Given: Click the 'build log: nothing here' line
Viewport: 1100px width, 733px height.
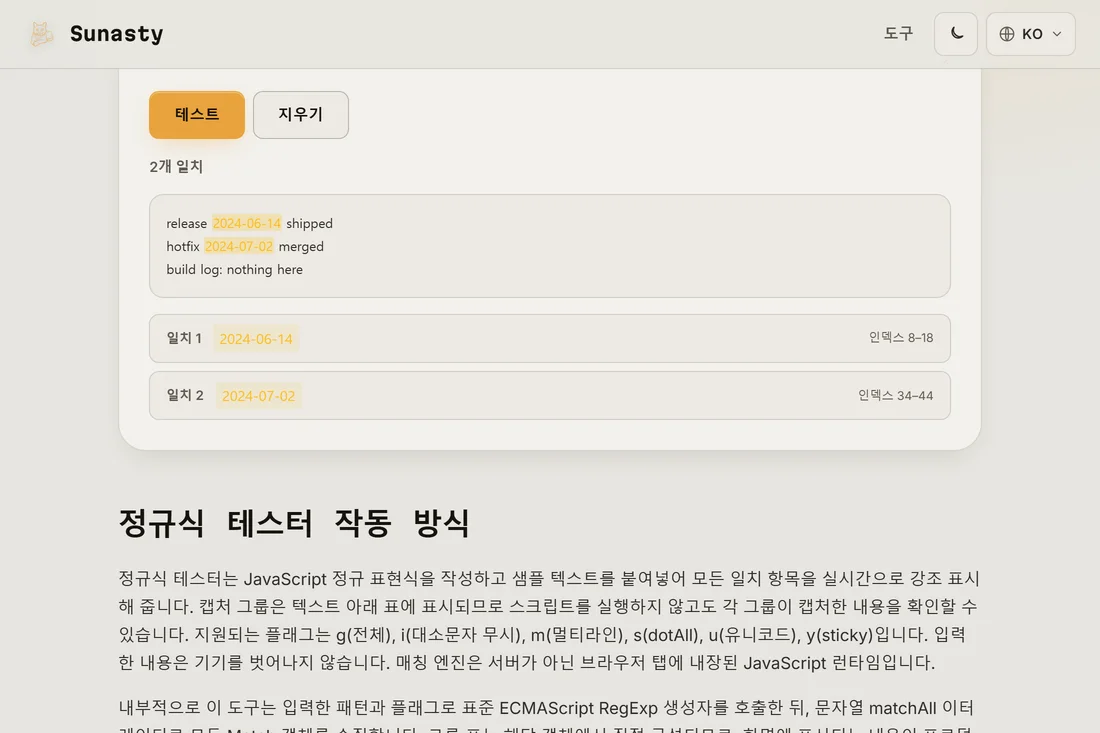Looking at the screenshot, I should [234, 269].
